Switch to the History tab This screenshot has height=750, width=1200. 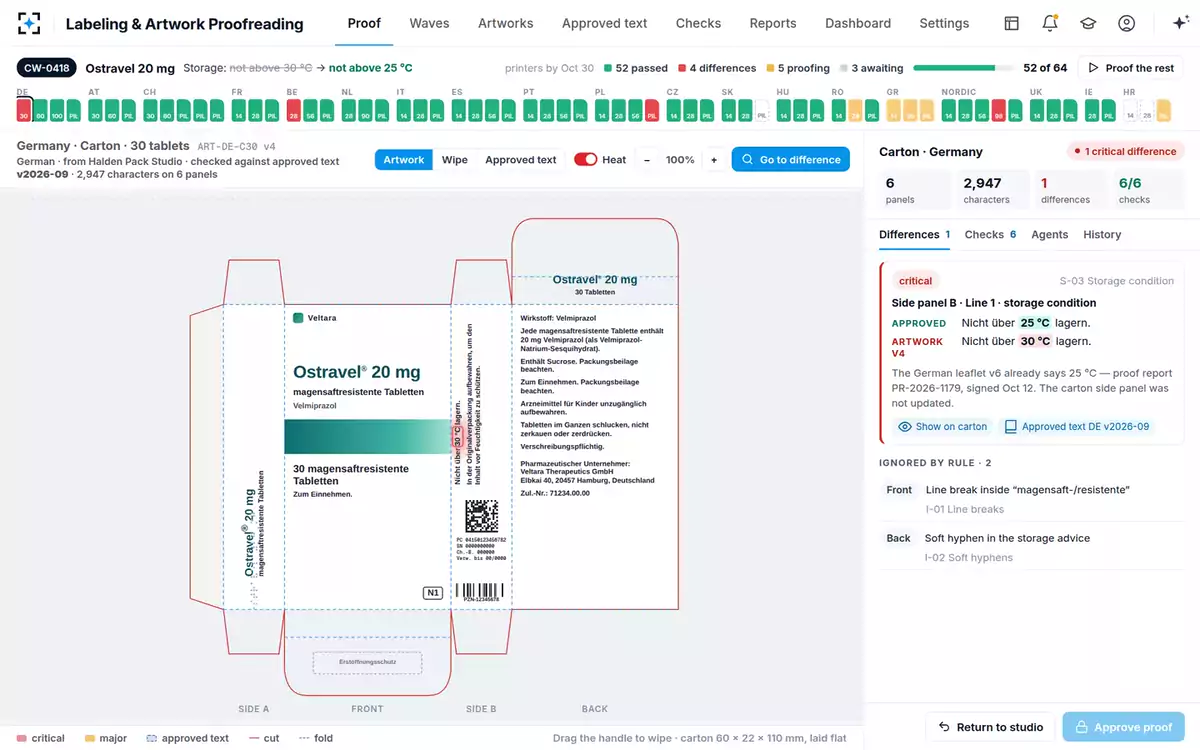[1102, 234]
